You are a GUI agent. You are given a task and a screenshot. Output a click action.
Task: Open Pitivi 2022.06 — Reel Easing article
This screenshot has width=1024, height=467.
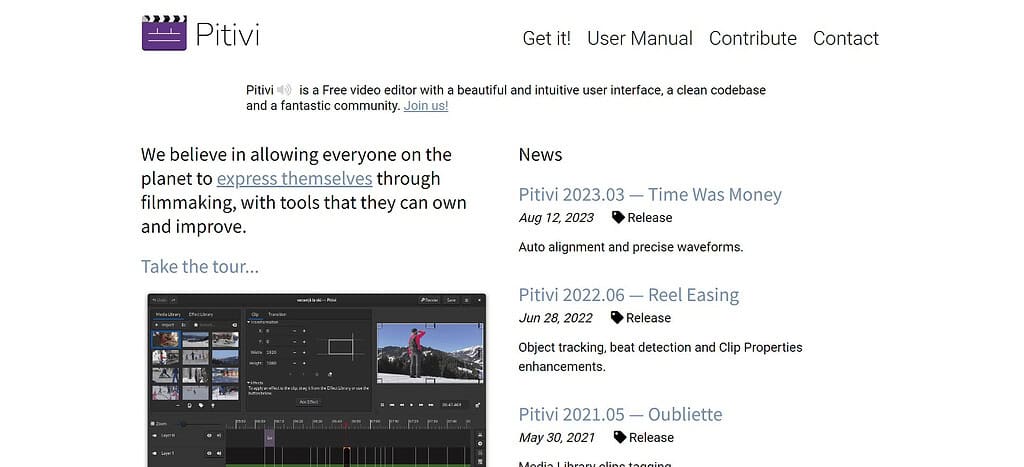[629, 295]
